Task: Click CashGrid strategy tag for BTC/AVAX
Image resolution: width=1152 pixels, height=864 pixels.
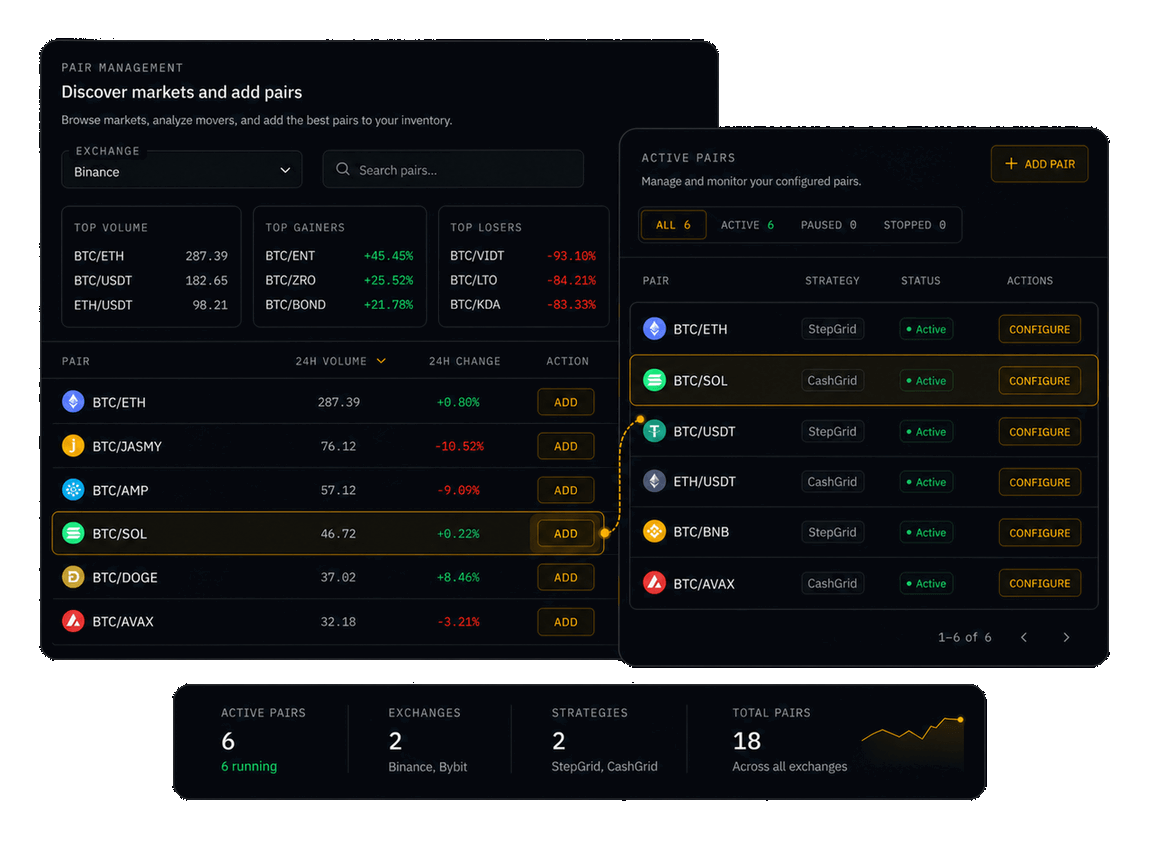Action: click(832, 583)
